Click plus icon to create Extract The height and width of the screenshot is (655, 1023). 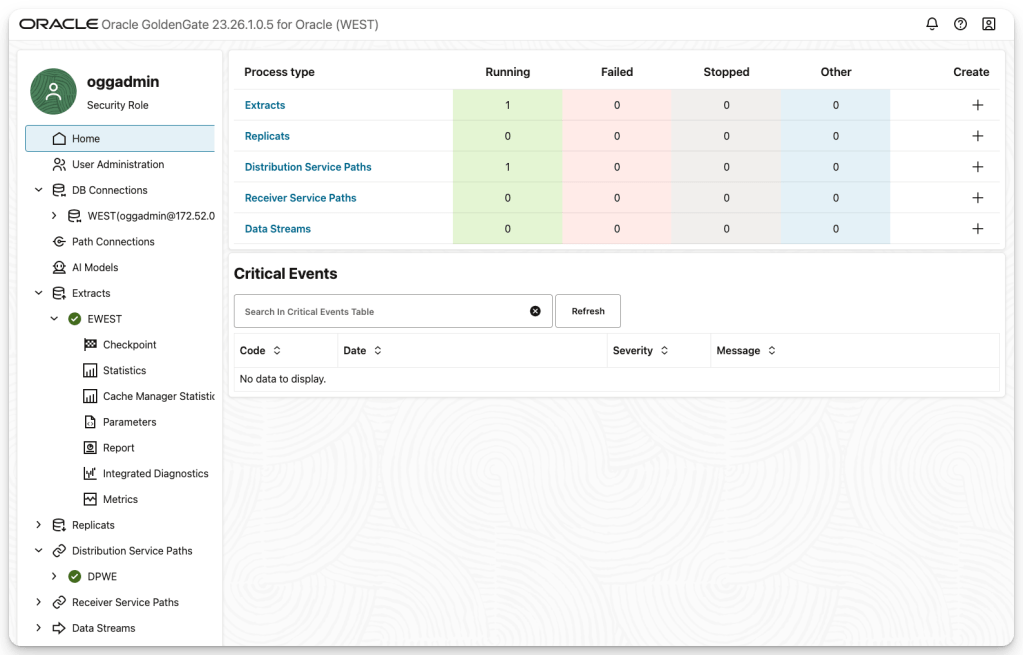pyautogui.click(x=977, y=105)
